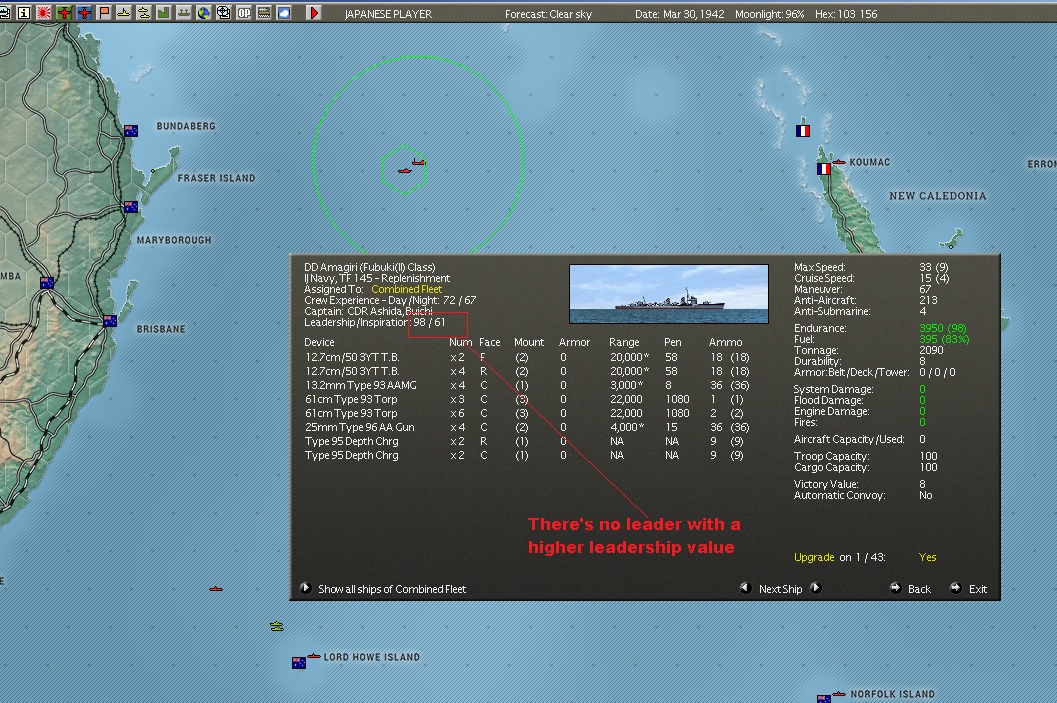Go to next ship with right arrow
The height and width of the screenshot is (703, 1057).
point(816,588)
